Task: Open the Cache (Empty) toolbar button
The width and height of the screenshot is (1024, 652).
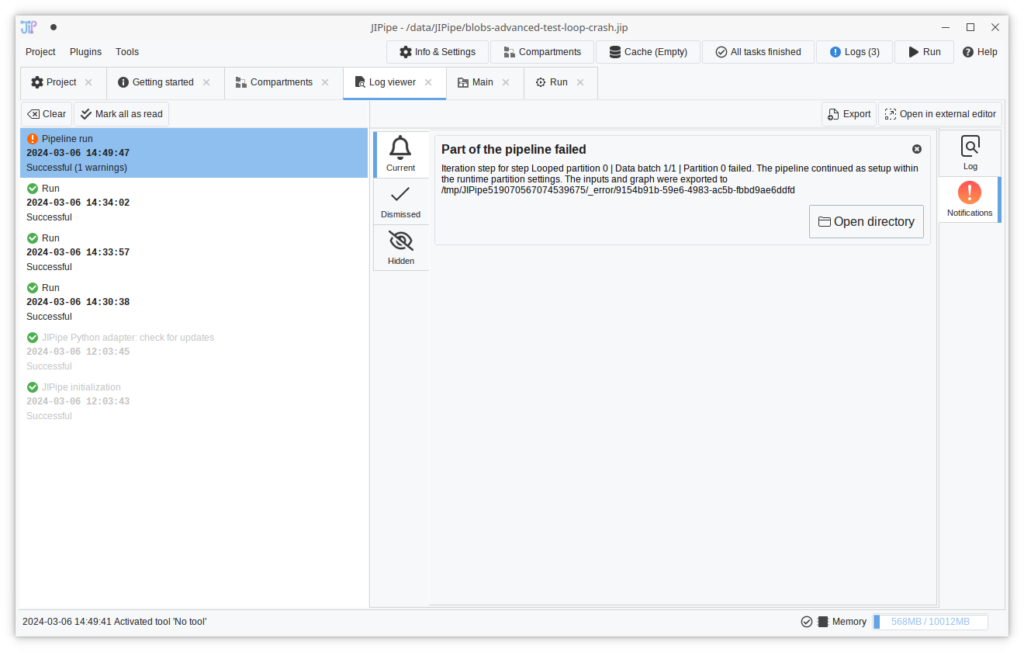Action: pos(647,52)
